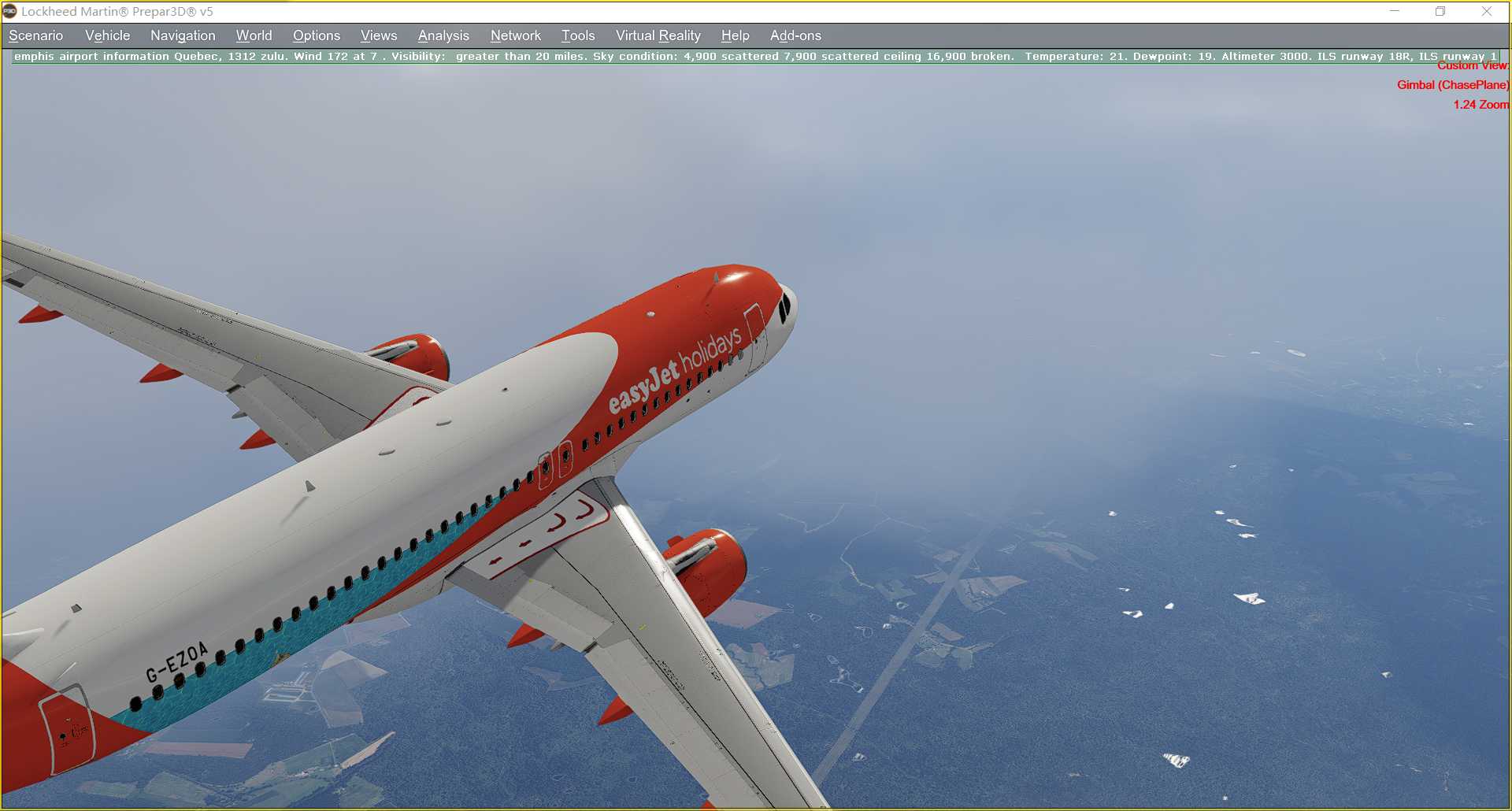Open the Virtual Reality menu
Screen dimensions: 1512x811
(658, 35)
